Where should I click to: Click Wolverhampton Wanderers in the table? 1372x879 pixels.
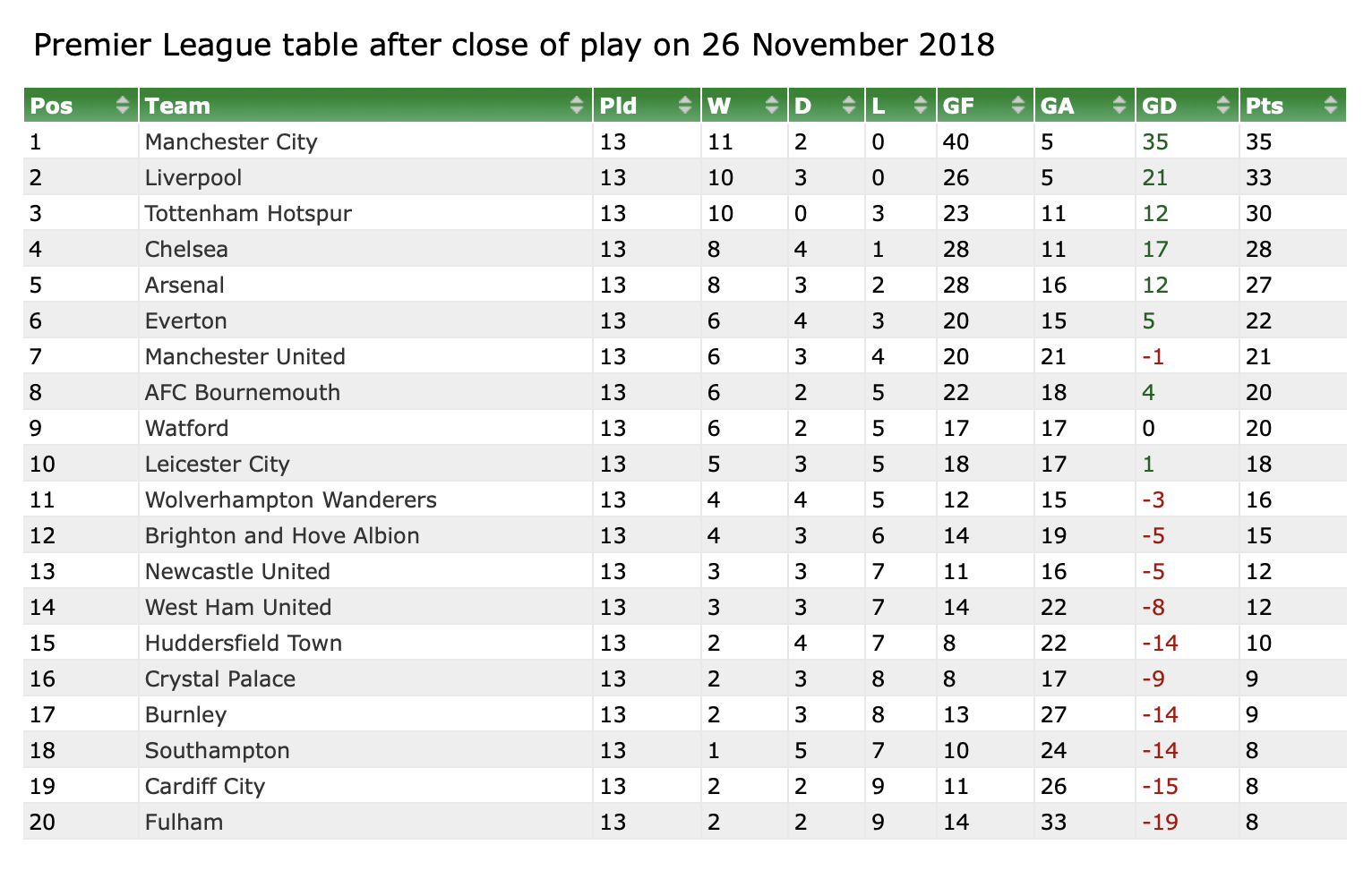[291, 499]
